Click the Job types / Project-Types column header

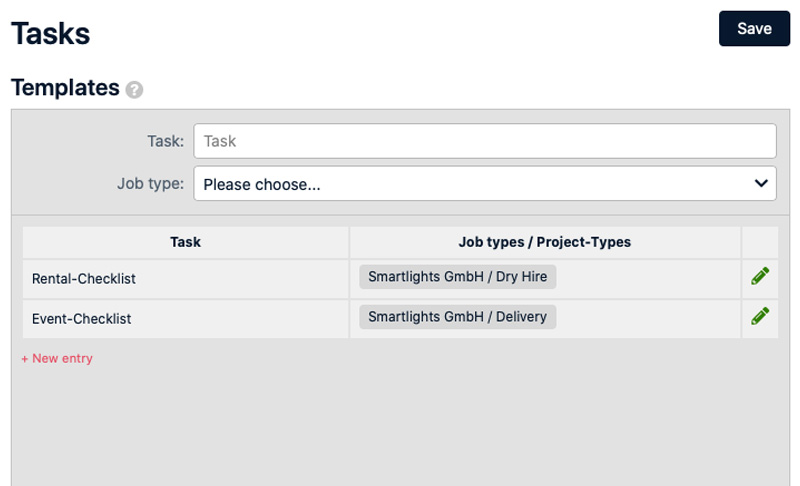tap(544, 242)
